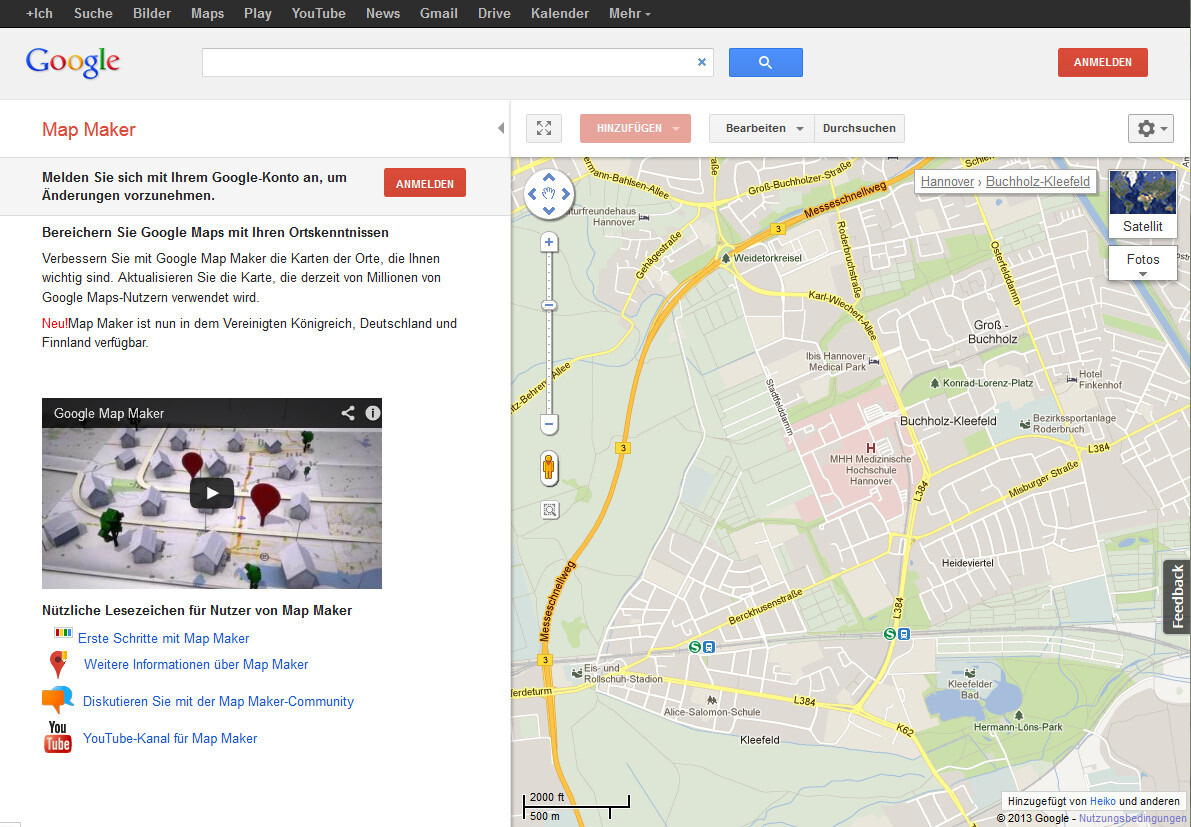The image size is (1191, 827).
Task: Zoom out with the minus button
Action: (x=549, y=424)
